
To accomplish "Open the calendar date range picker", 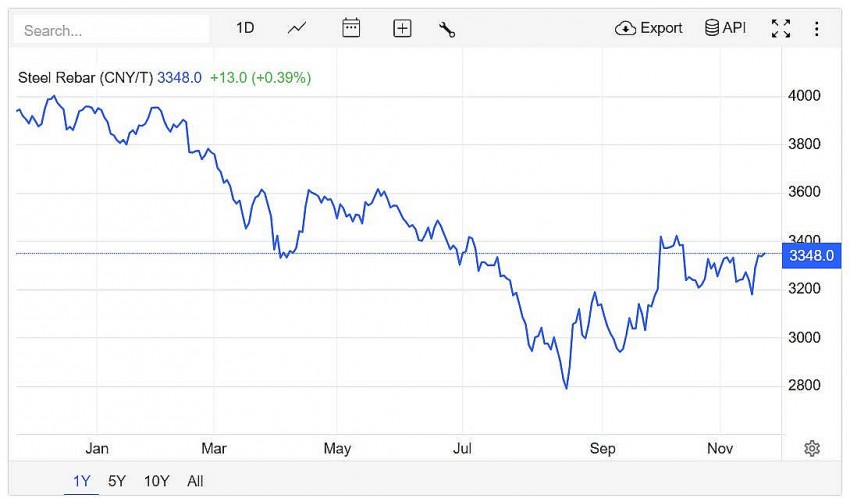I will pyautogui.click(x=351, y=28).
